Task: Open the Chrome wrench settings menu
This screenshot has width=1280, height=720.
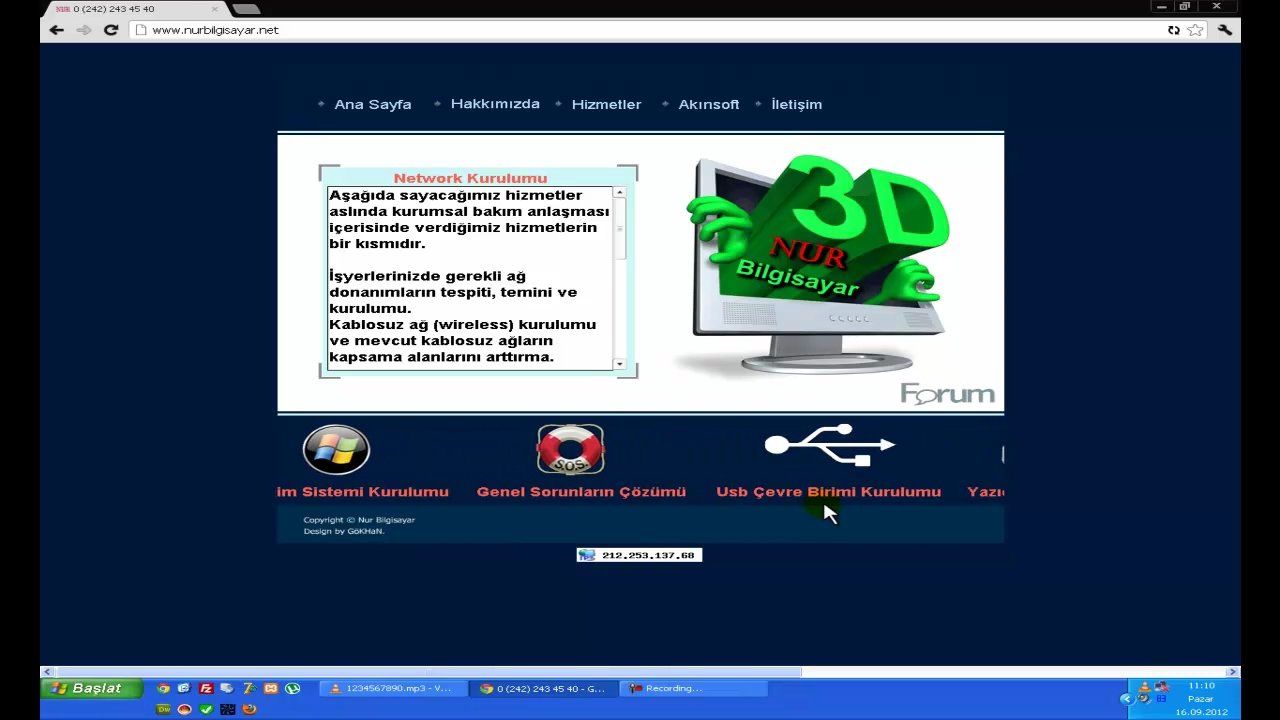Action: point(1225,30)
